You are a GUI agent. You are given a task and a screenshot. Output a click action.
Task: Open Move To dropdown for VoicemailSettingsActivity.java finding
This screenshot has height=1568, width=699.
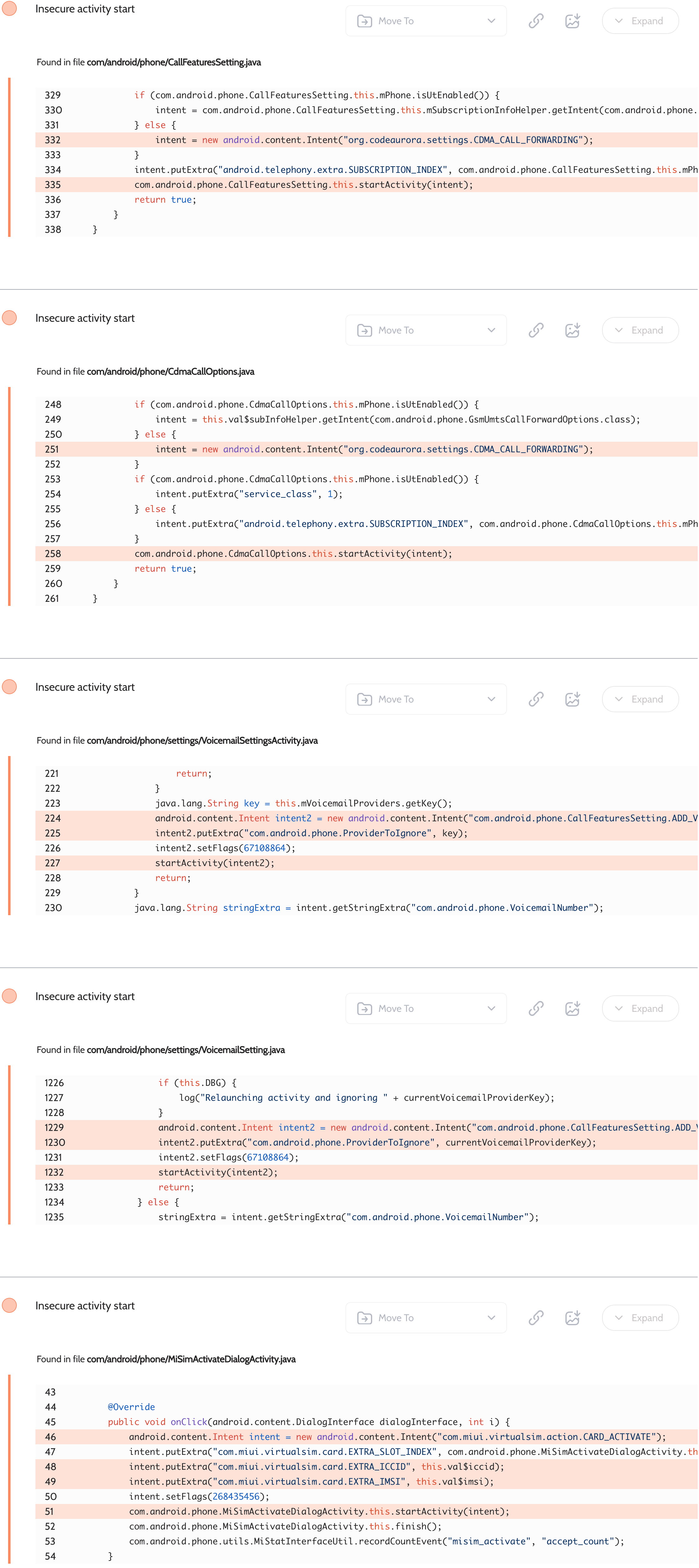pos(426,699)
